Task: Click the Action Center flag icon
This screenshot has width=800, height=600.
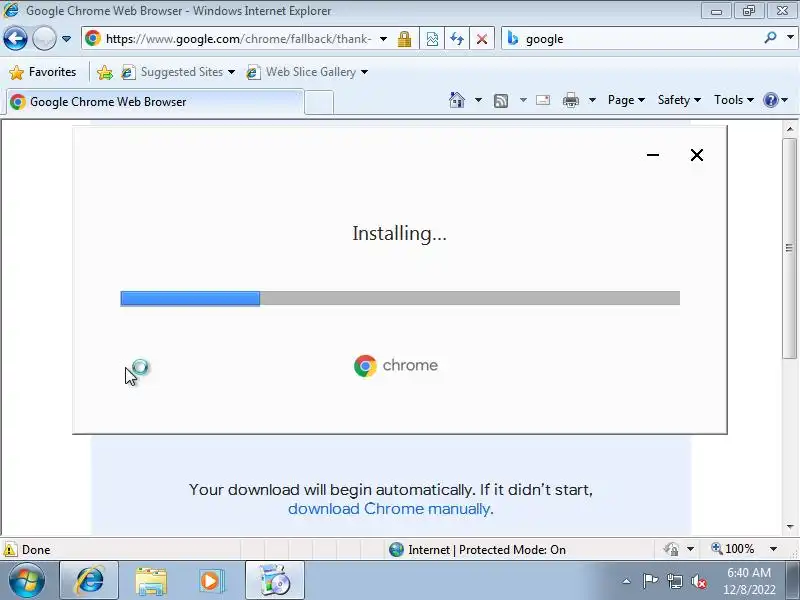Action: (x=650, y=581)
